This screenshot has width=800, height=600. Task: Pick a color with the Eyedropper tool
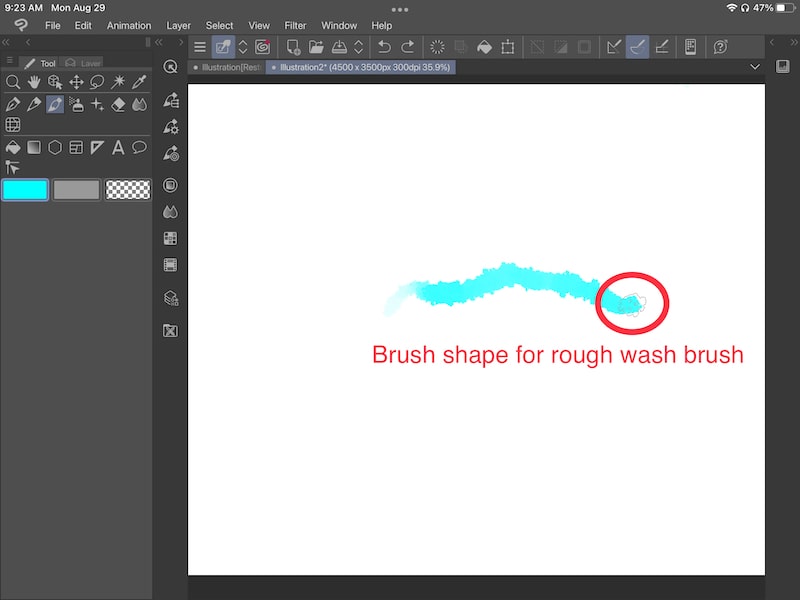tap(140, 82)
